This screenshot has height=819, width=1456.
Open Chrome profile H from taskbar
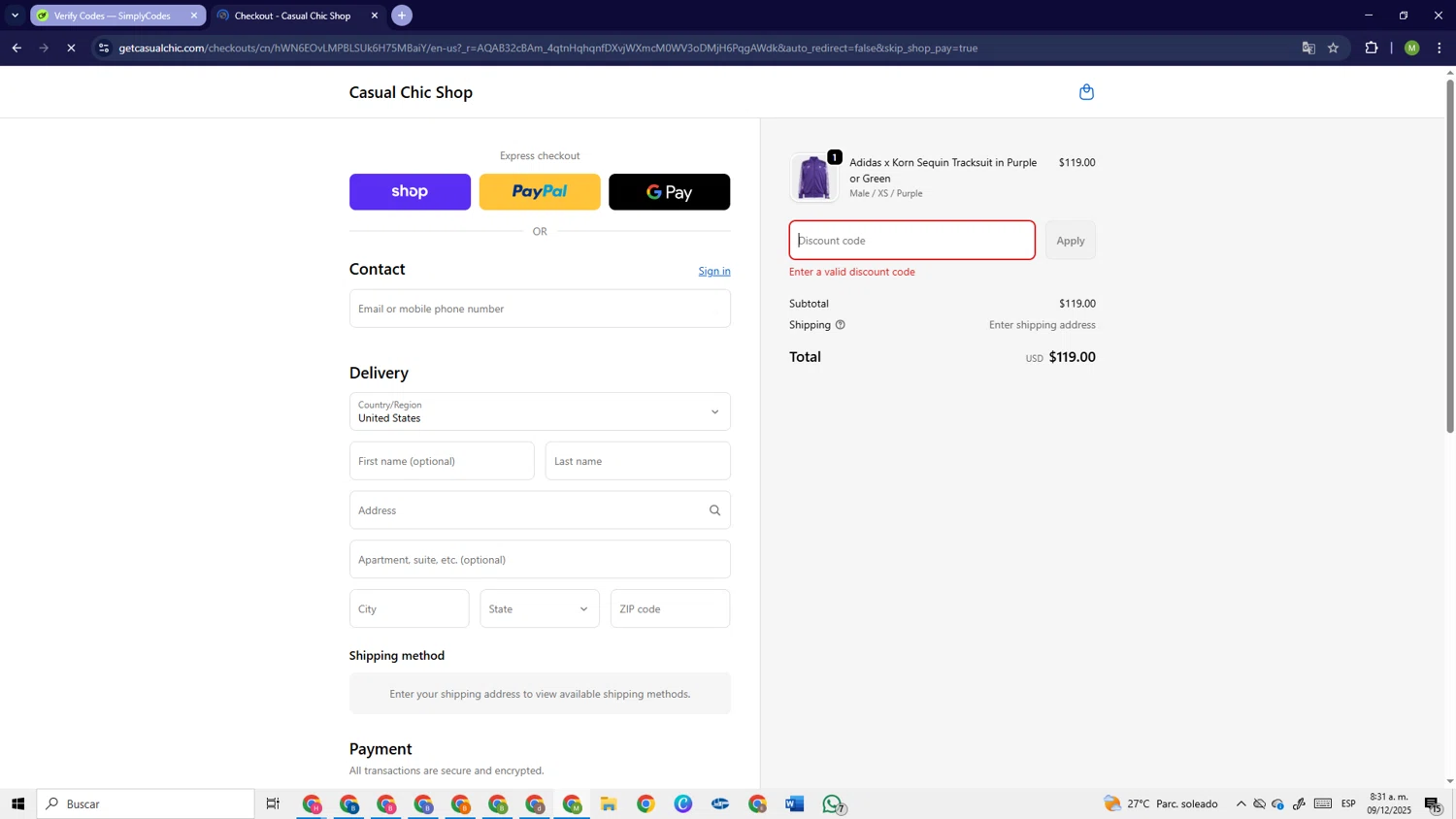click(x=312, y=803)
